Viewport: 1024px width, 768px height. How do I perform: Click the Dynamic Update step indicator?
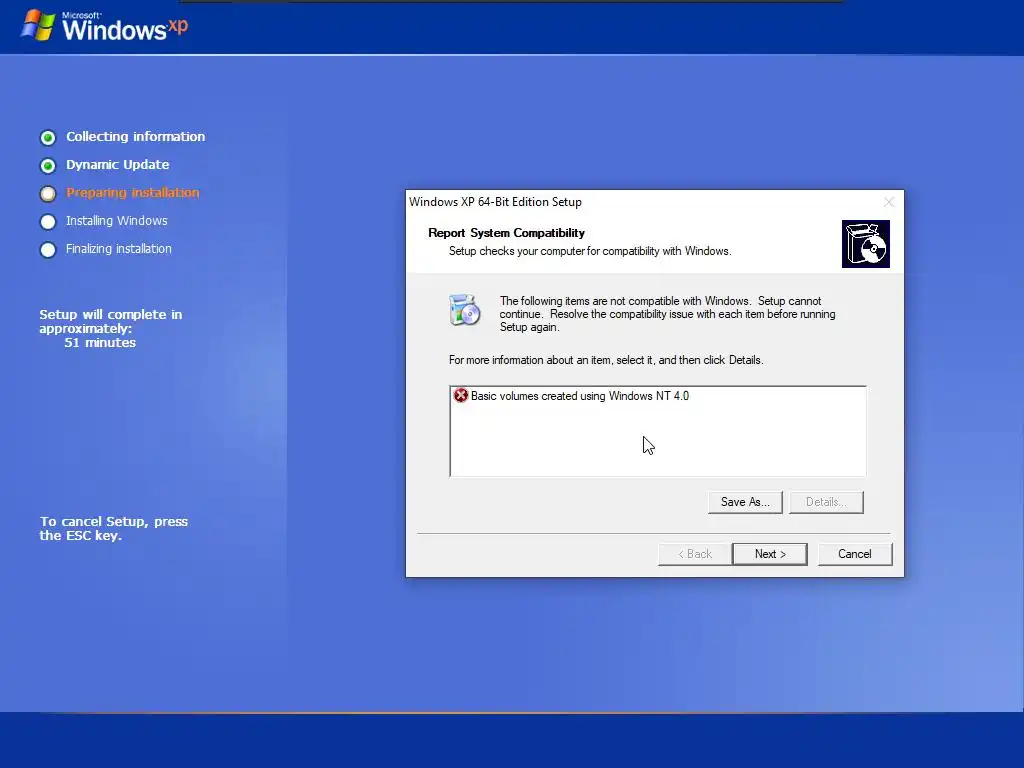[48, 165]
